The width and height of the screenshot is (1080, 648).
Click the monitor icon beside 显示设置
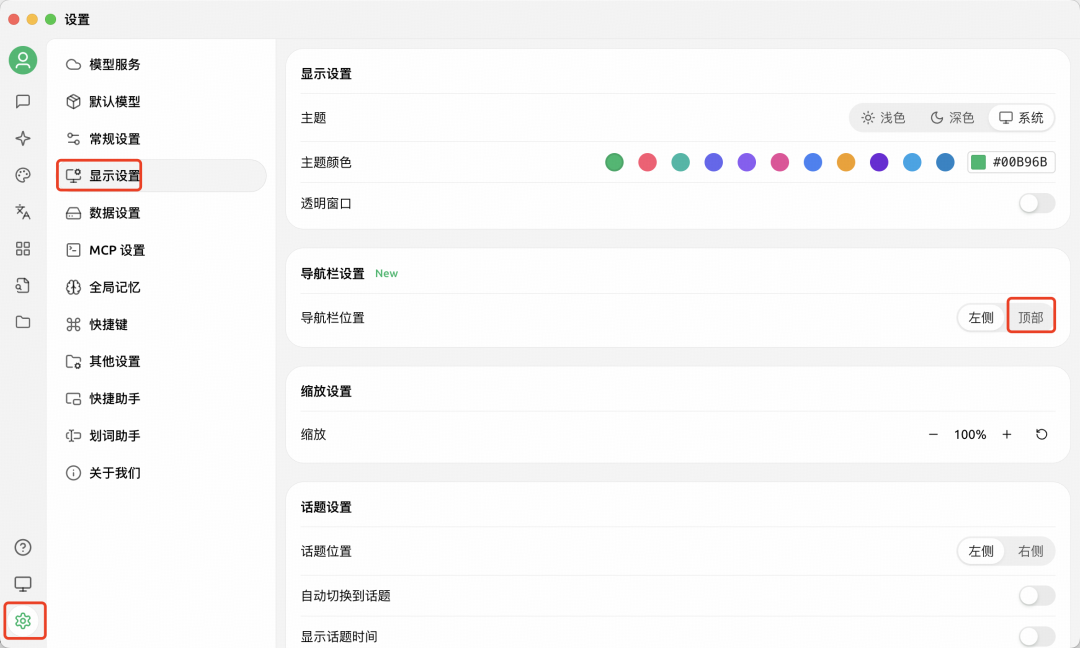point(73,176)
